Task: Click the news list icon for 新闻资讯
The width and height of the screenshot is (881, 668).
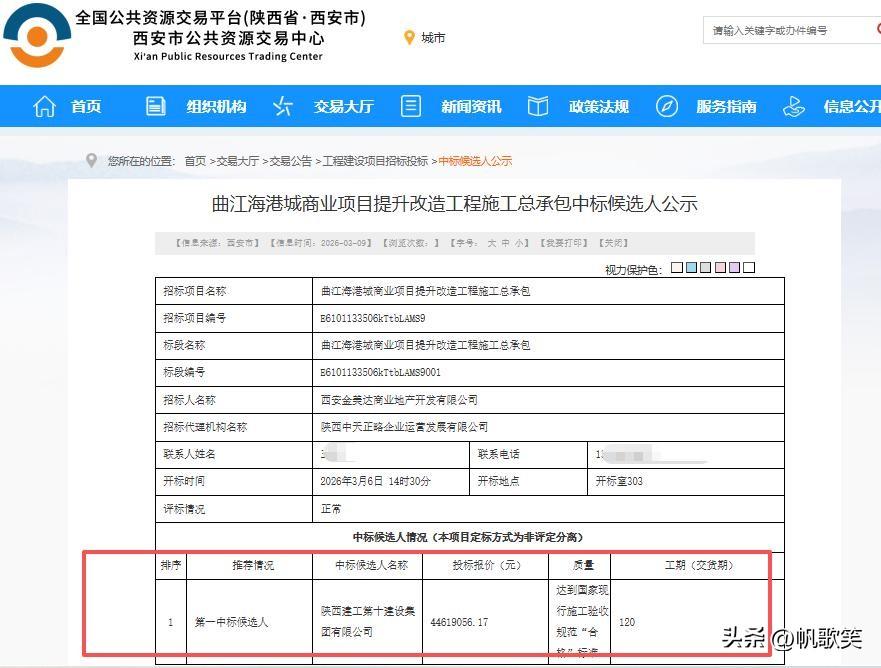Action: [410, 105]
